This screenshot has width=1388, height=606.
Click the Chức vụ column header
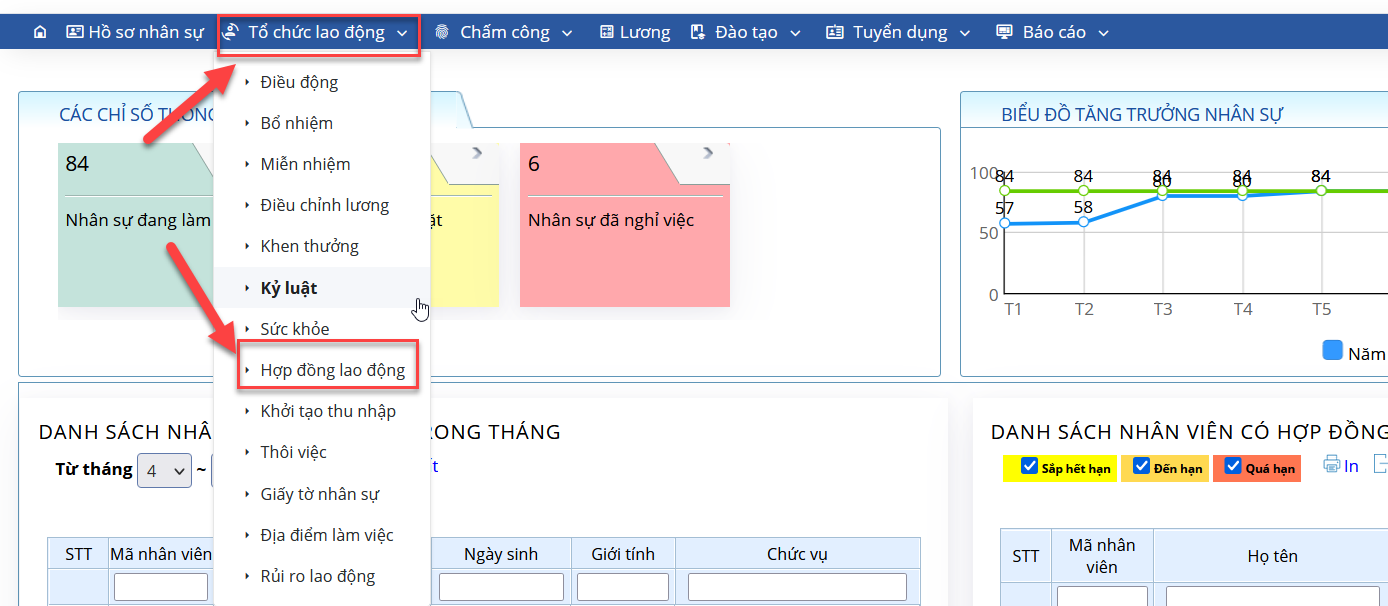point(797,554)
